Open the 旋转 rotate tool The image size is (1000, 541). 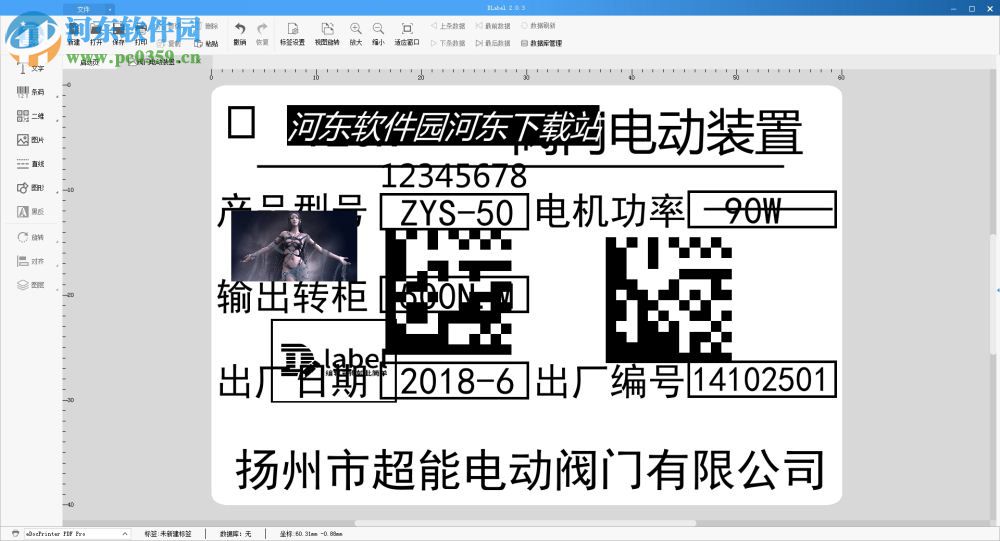pyautogui.click(x=31, y=237)
